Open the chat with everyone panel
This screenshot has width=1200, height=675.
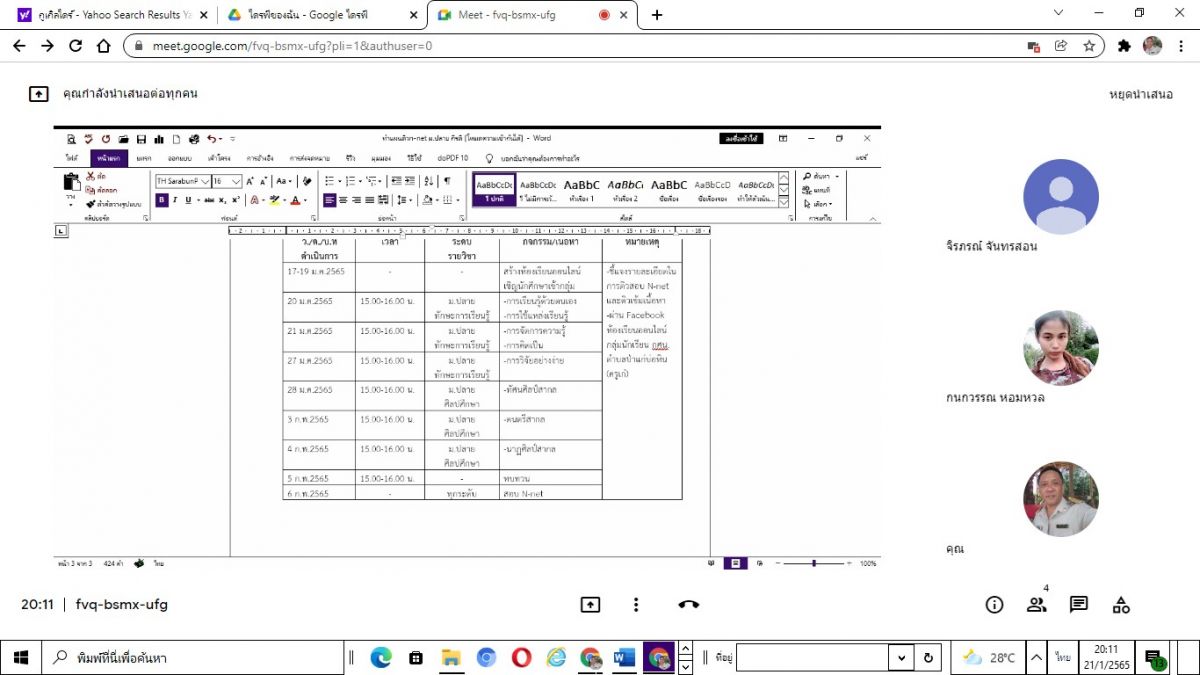click(x=1078, y=604)
